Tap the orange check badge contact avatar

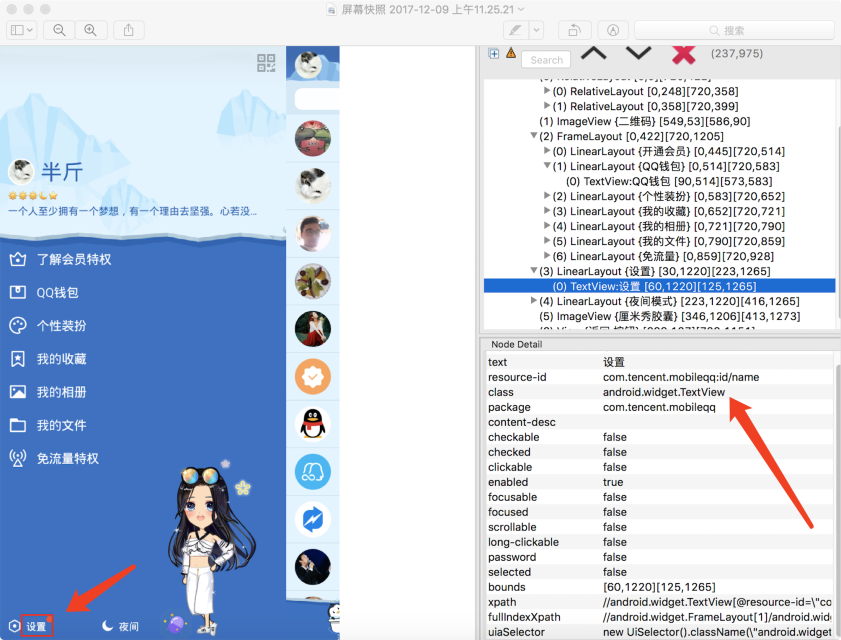click(x=313, y=377)
